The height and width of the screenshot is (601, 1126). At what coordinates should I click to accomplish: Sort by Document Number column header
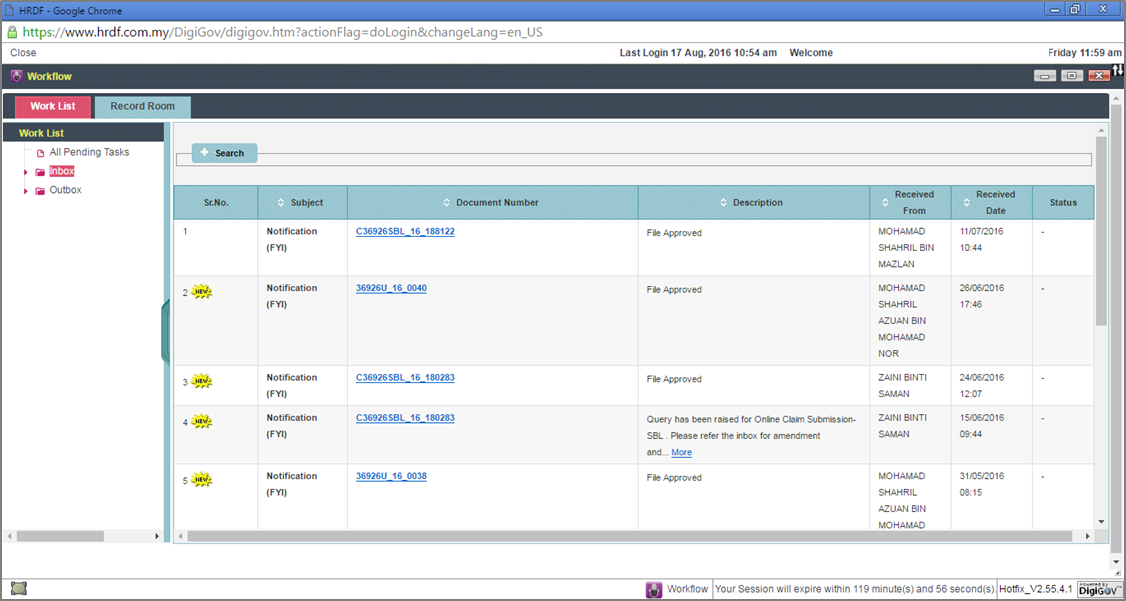coord(496,202)
